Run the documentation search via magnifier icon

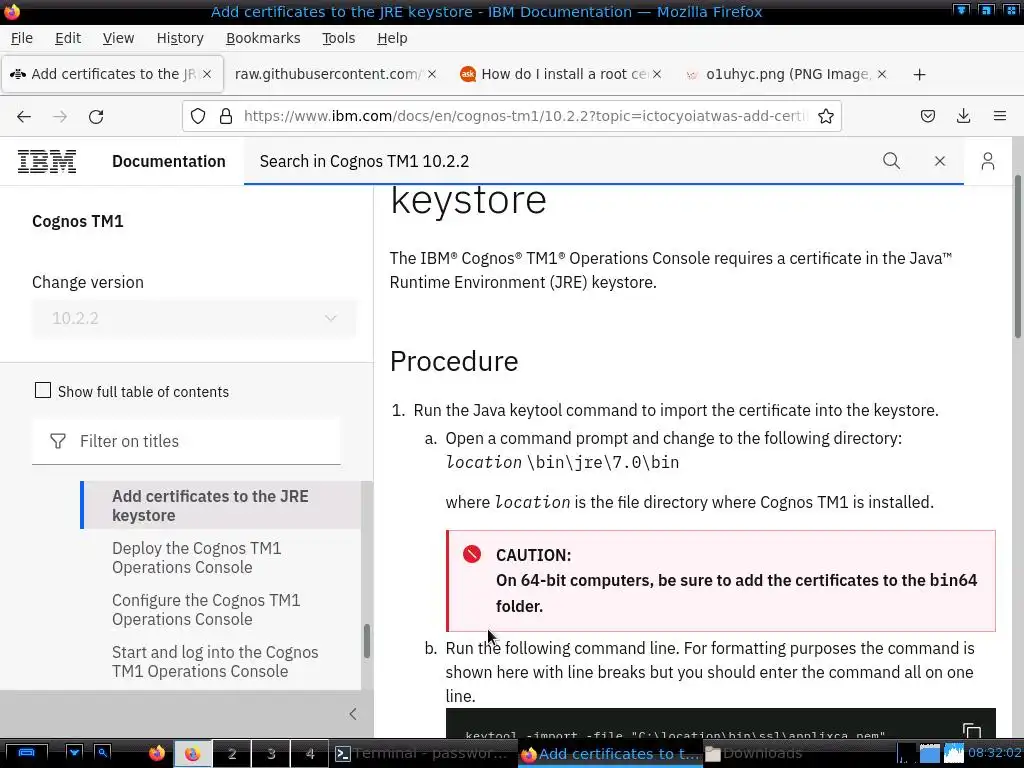click(x=891, y=161)
